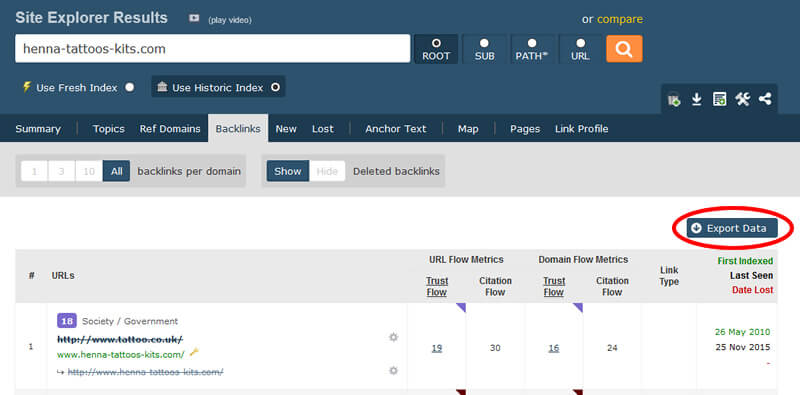The height and width of the screenshot is (395, 800).
Task: Open the Topics tab
Action: (109, 129)
